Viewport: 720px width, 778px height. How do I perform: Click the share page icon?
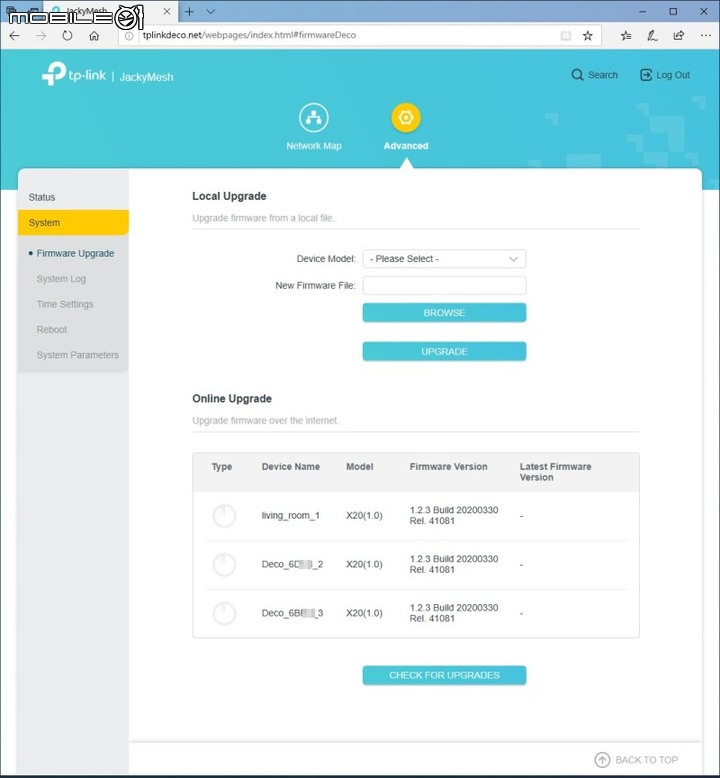(678, 36)
